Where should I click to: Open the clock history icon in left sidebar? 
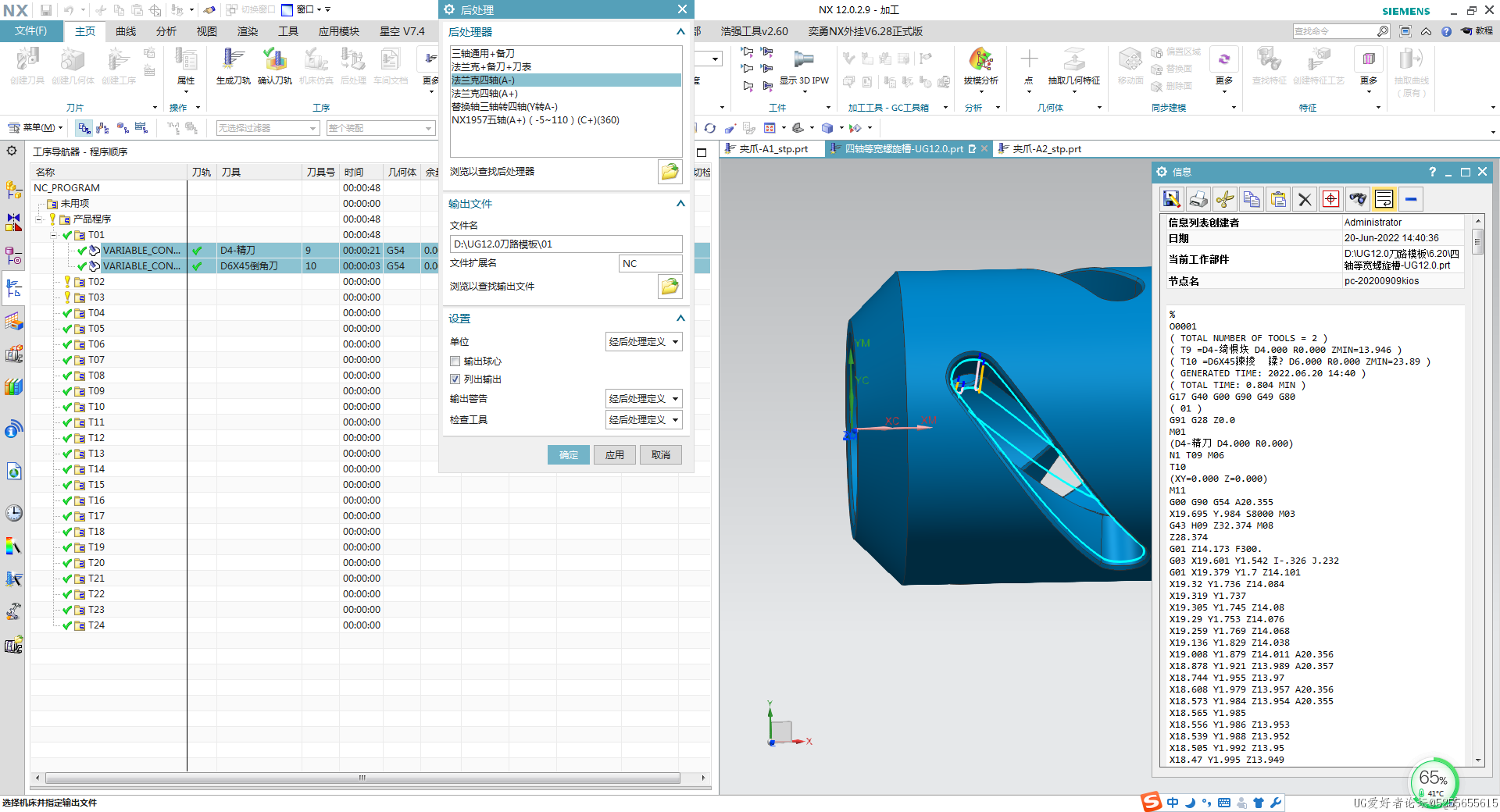pos(13,513)
